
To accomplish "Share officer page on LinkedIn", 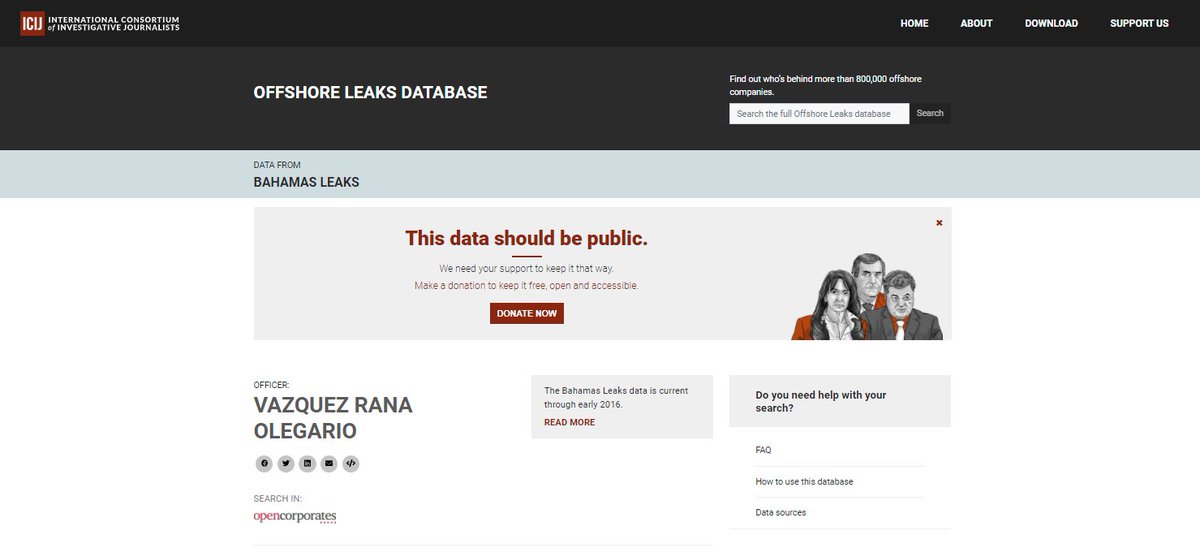I will [x=308, y=463].
